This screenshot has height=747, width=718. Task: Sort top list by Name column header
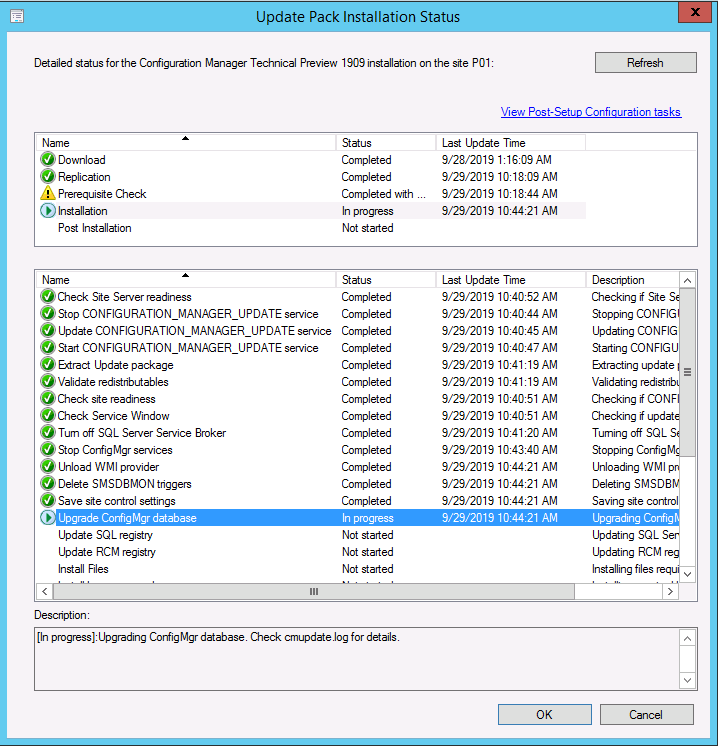(186, 143)
